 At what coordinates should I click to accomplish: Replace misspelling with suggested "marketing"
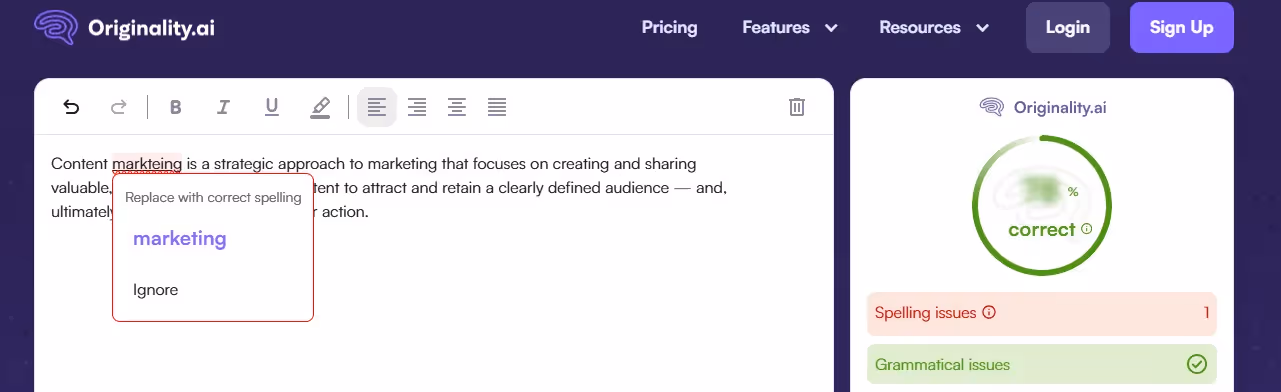point(180,239)
